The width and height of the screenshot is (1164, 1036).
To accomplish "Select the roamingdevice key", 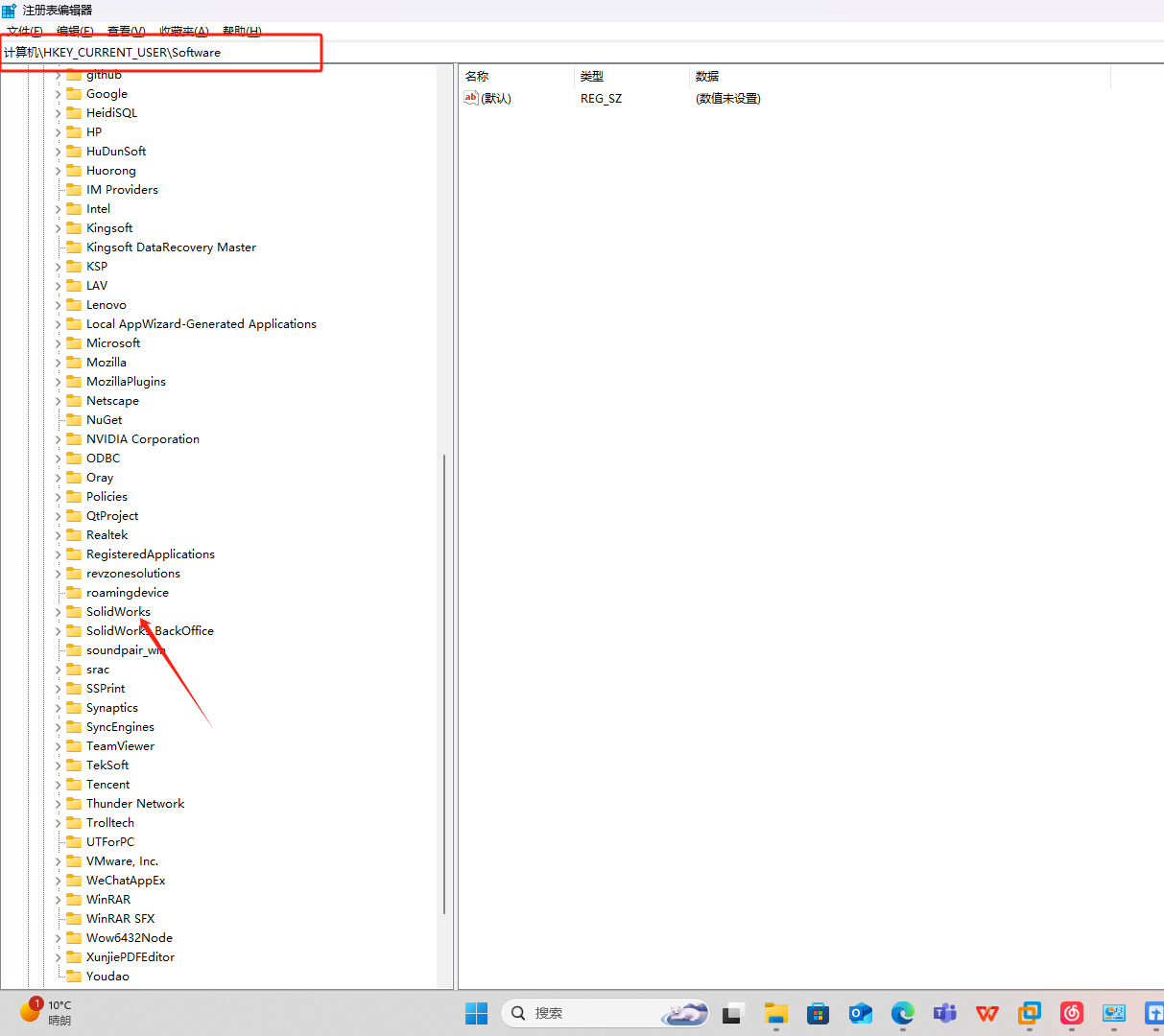I will tap(128, 592).
